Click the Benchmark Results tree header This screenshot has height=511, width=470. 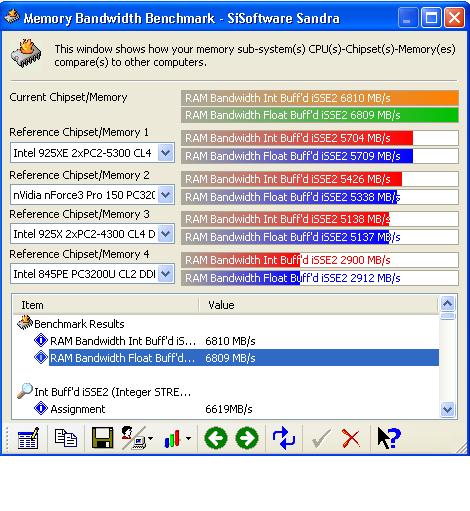(79, 324)
